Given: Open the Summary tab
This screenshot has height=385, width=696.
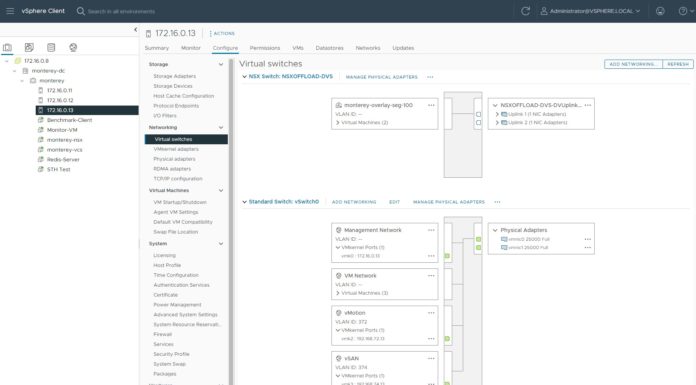Looking at the screenshot, I should pyautogui.click(x=157, y=48).
